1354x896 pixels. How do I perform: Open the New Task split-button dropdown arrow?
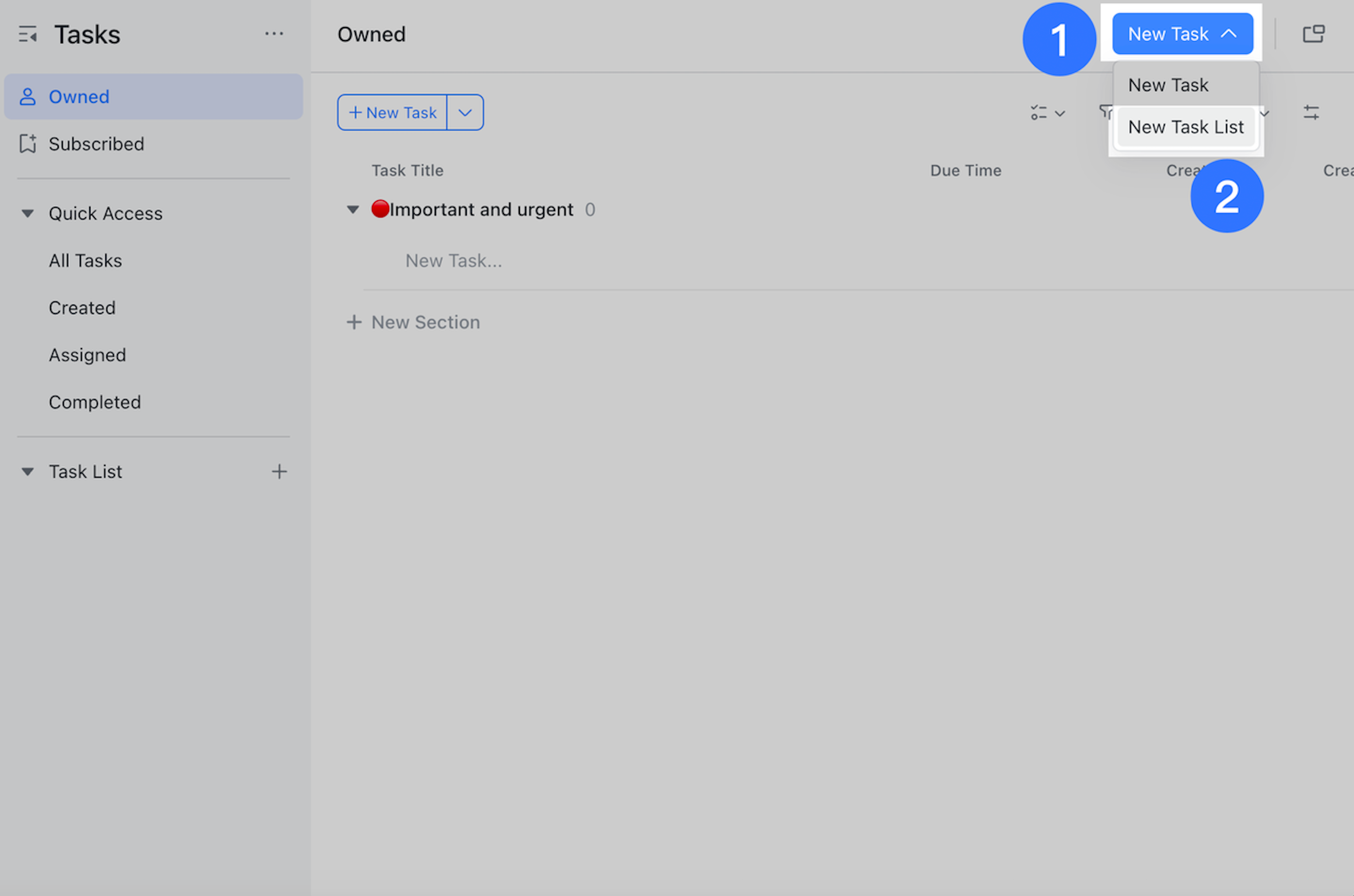click(464, 112)
